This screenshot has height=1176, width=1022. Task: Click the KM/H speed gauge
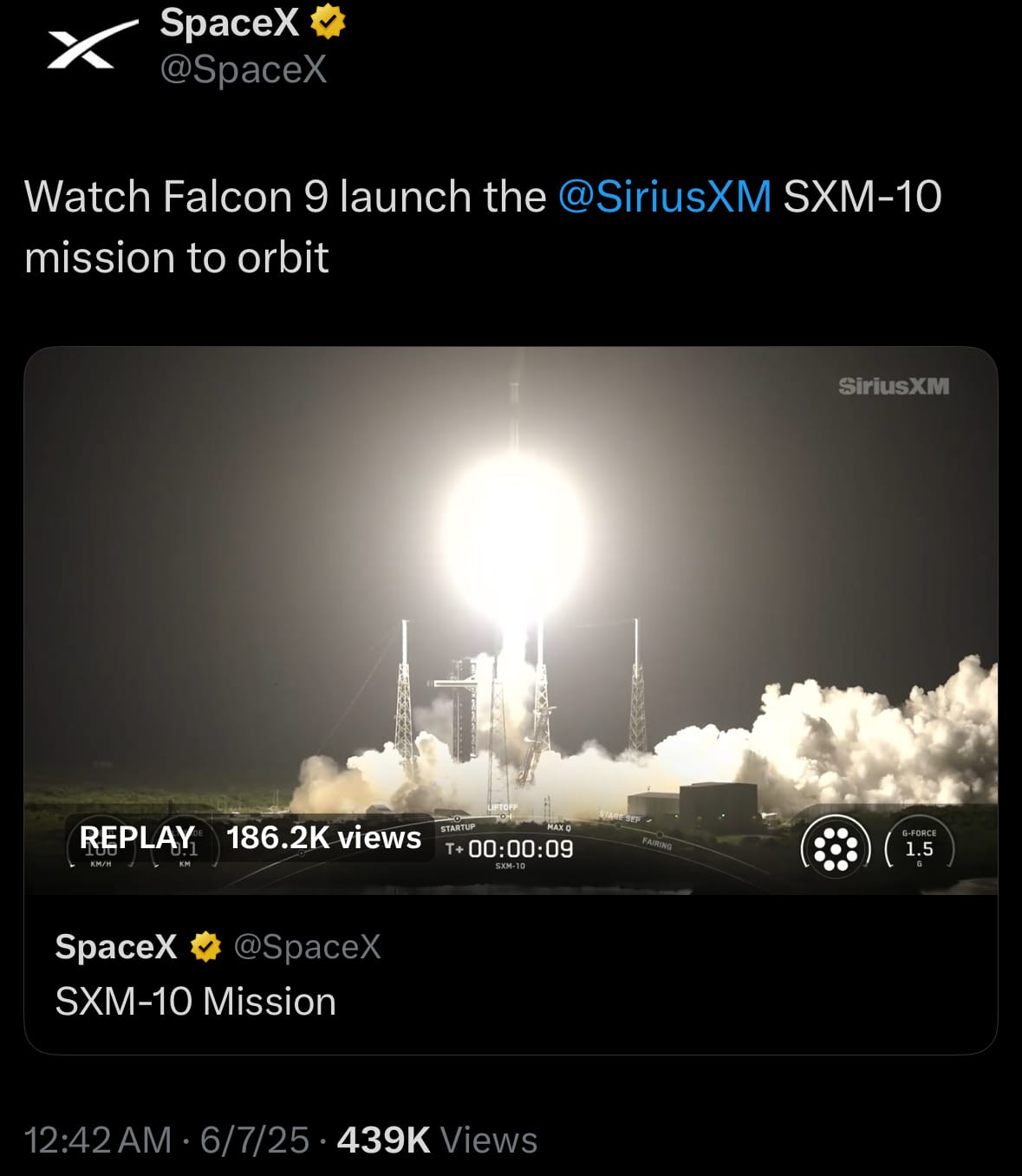coord(101,845)
